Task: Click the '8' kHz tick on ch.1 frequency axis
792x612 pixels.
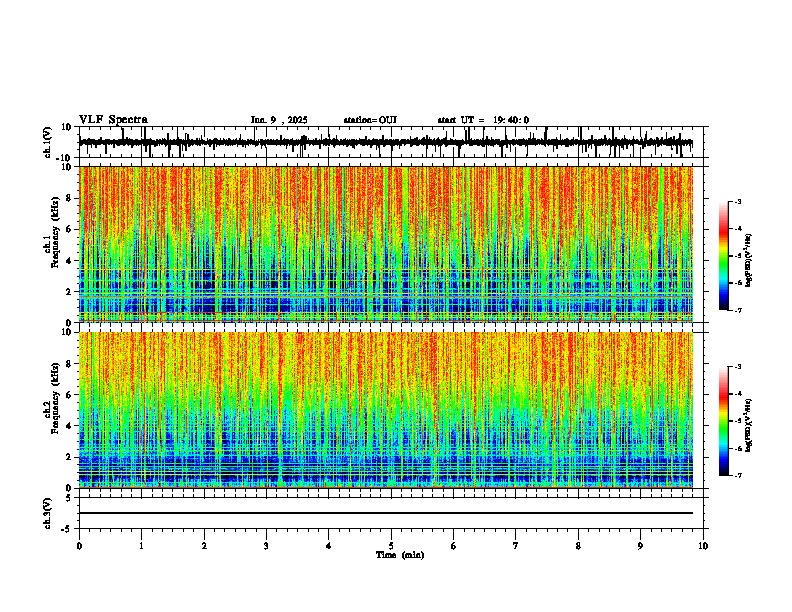Action: (x=70, y=198)
